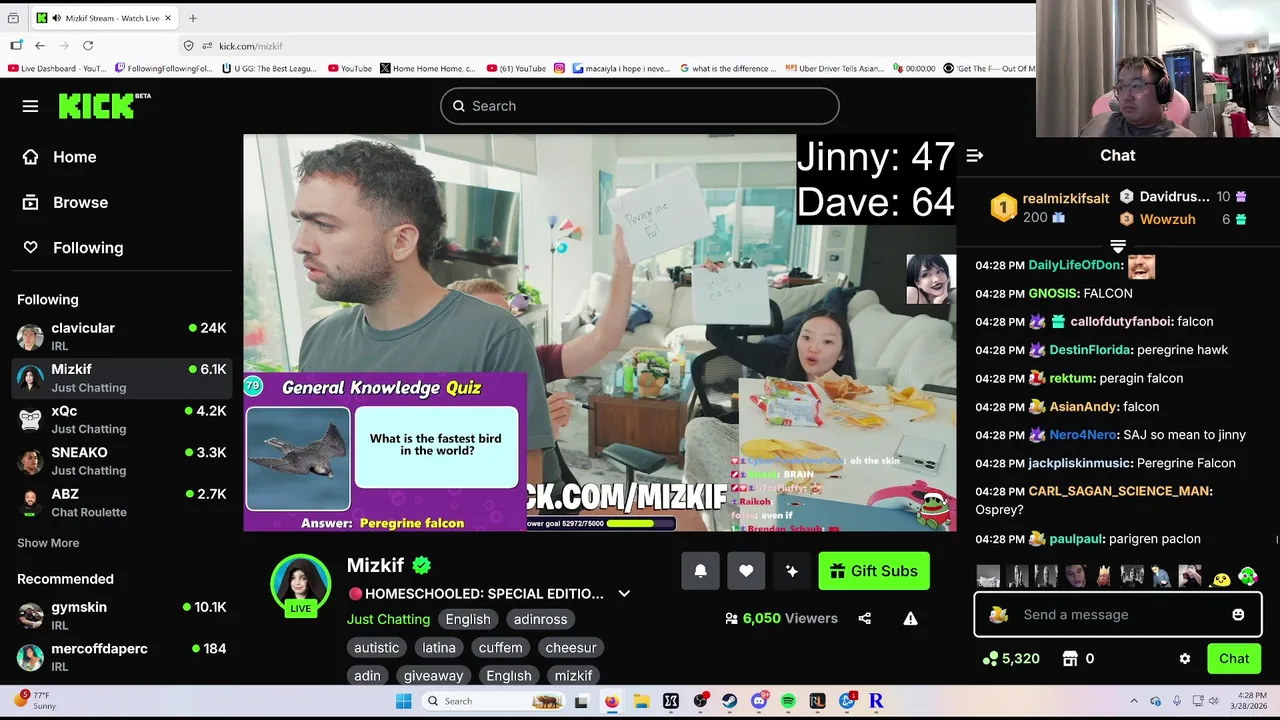Viewport: 1280px width, 720px height.
Task: Open the Just Chatting category link
Action: point(388,619)
